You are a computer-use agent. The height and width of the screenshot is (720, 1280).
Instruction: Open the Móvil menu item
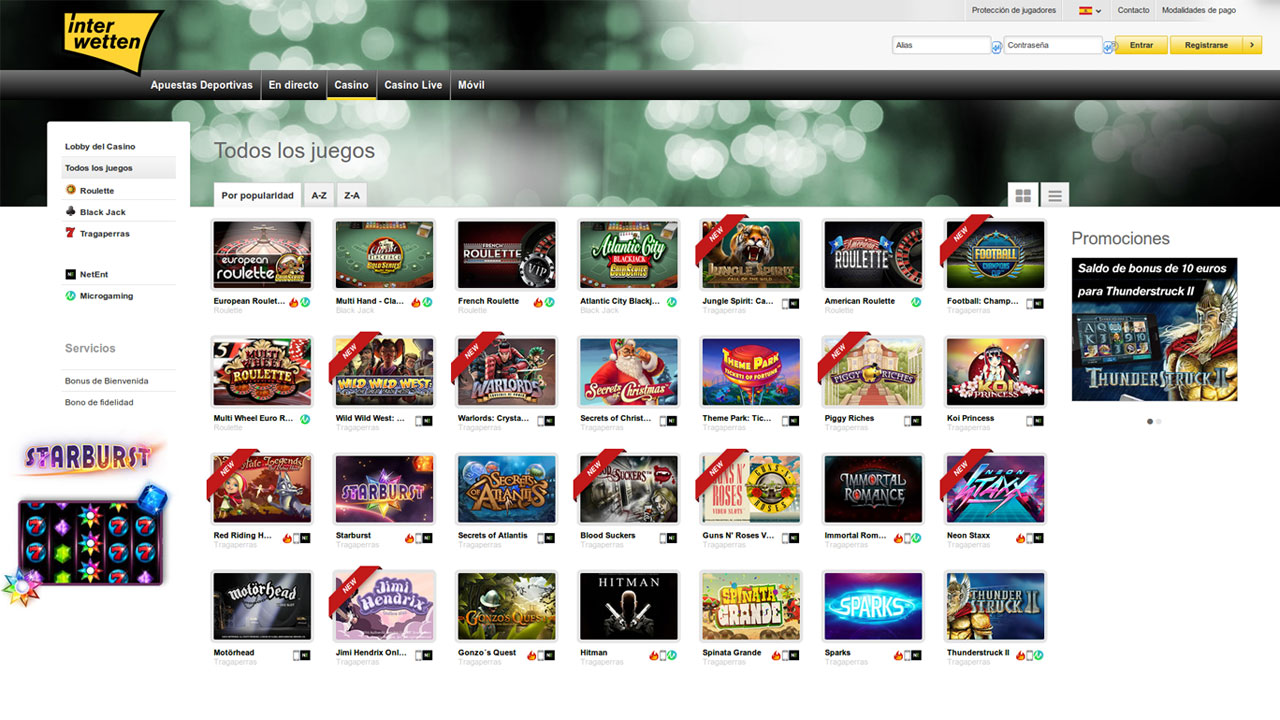click(x=471, y=85)
